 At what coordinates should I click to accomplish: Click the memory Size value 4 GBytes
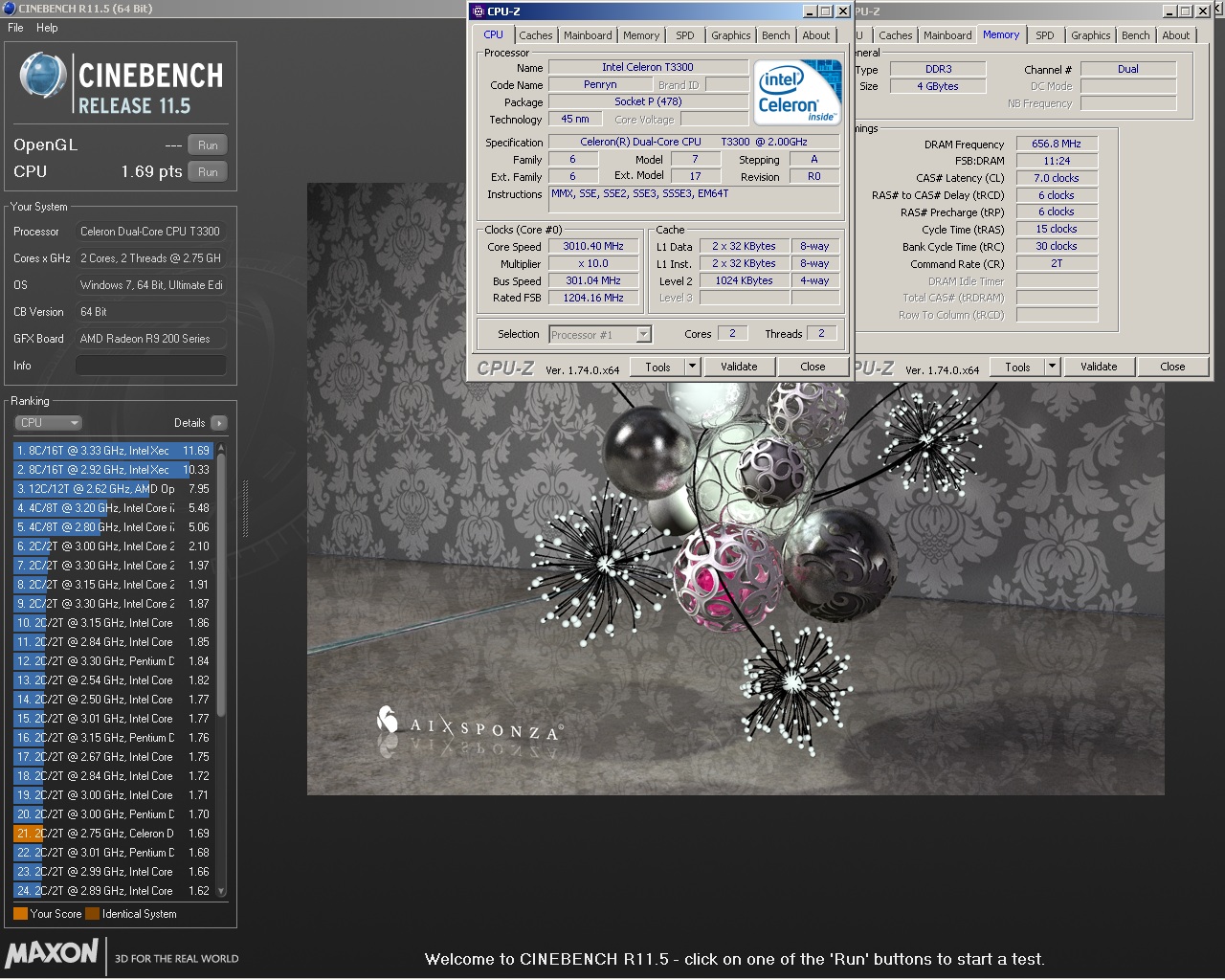coord(938,86)
